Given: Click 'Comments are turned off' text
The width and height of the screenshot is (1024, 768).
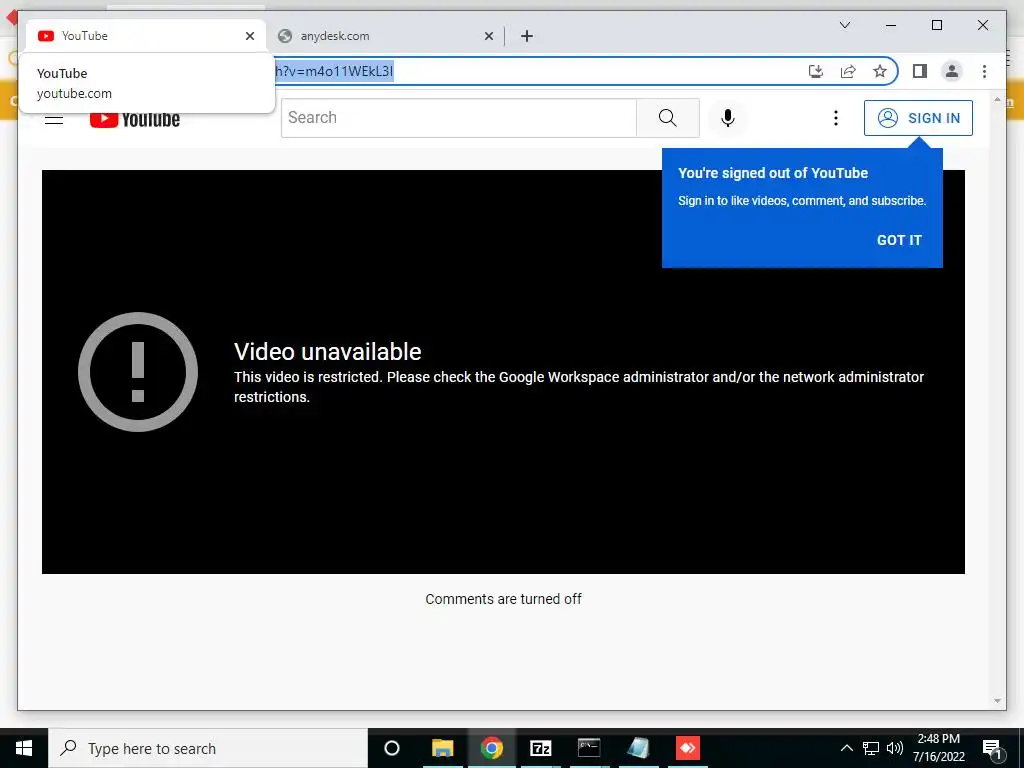Looking at the screenshot, I should (x=504, y=599).
